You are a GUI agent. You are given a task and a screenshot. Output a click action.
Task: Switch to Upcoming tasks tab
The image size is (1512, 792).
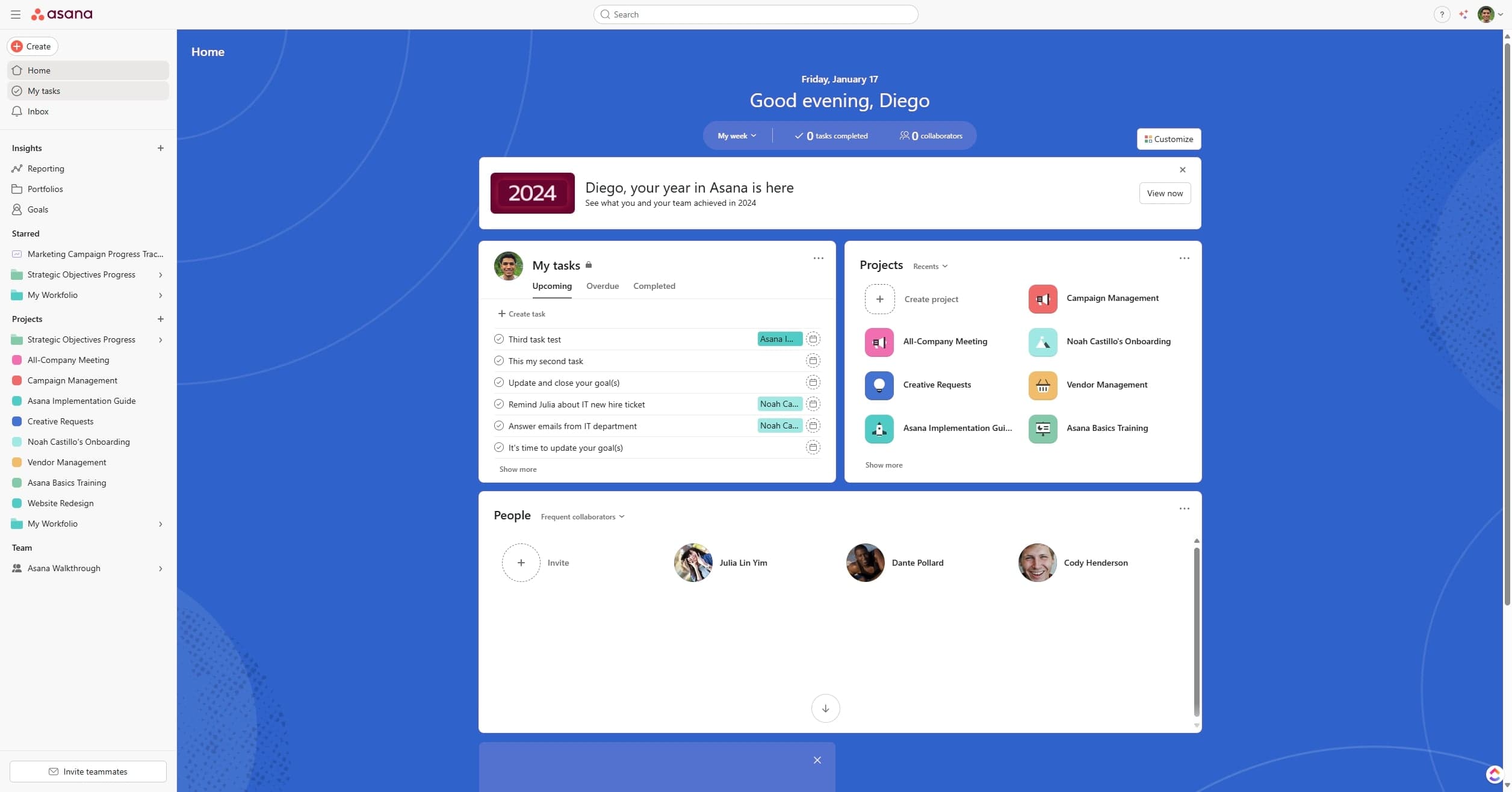point(552,286)
